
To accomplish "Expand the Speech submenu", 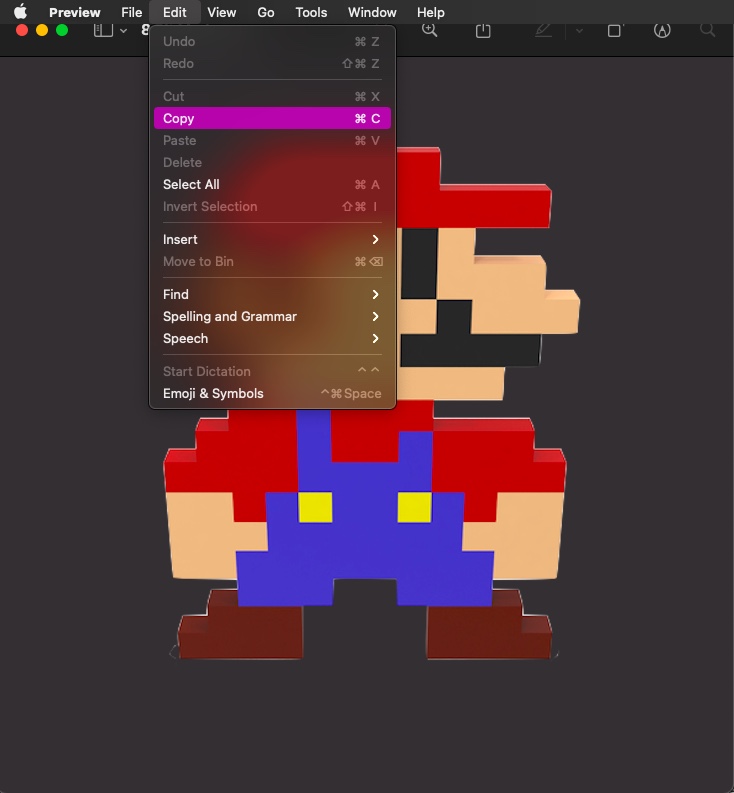I will pos(272,338).
